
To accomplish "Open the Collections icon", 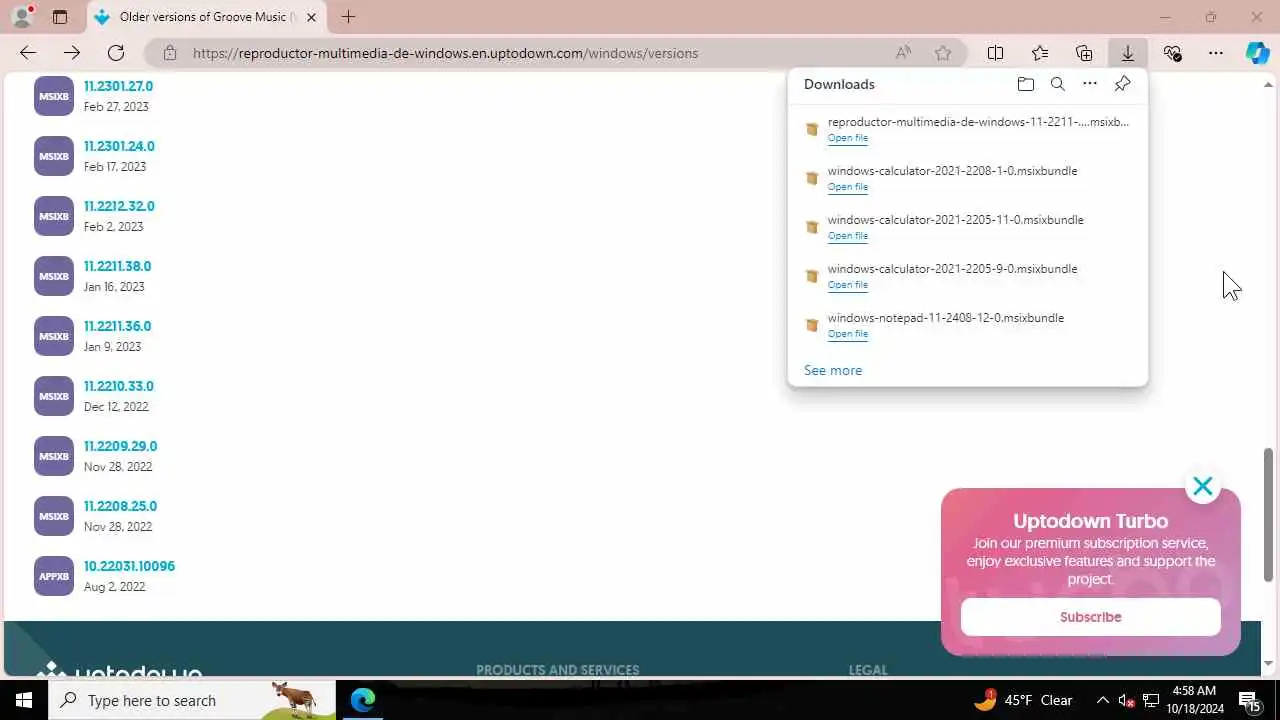I will click(x=1084, y=53).
